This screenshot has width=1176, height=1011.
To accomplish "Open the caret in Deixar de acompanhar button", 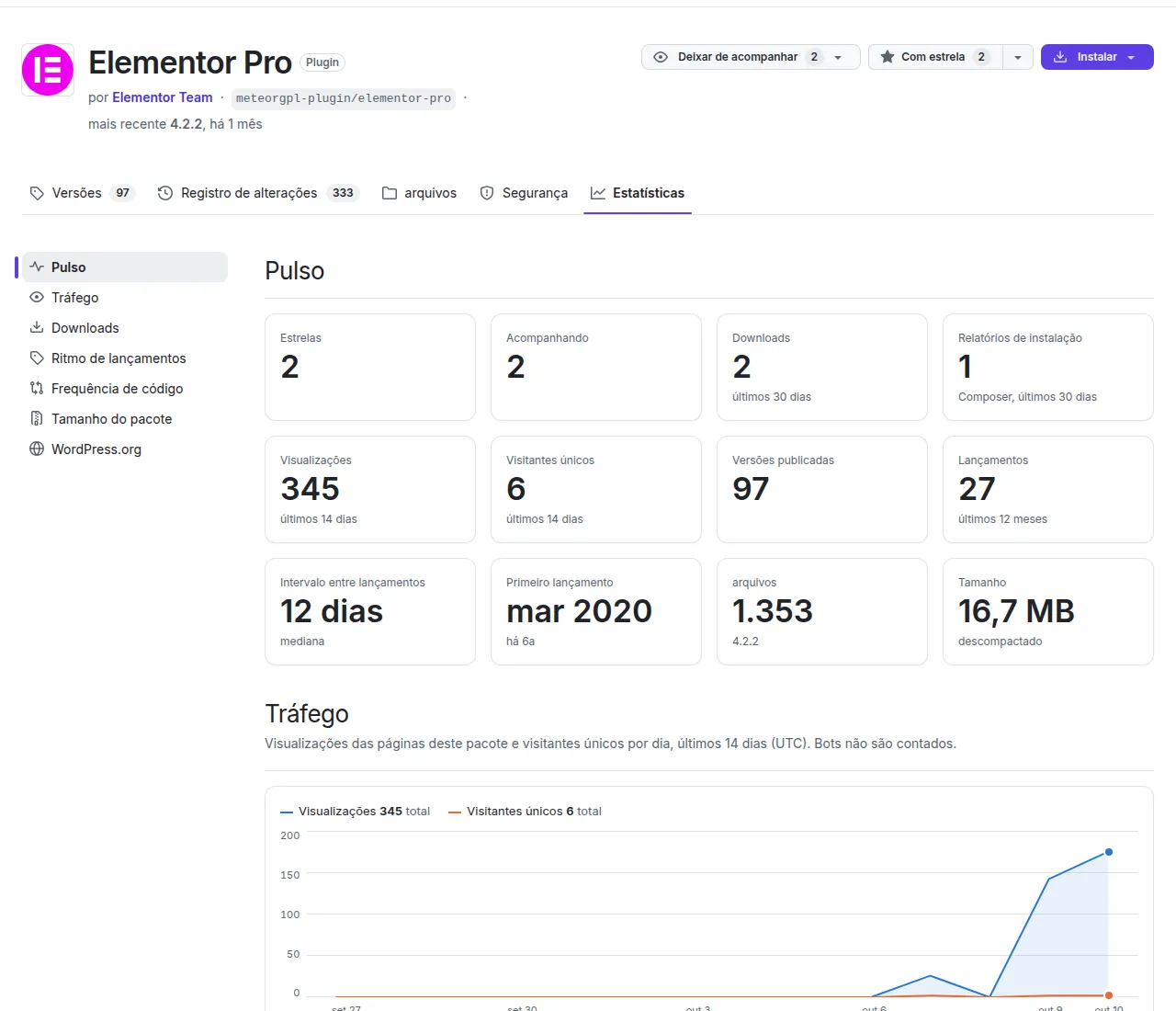I will click(x=838, y=57).
